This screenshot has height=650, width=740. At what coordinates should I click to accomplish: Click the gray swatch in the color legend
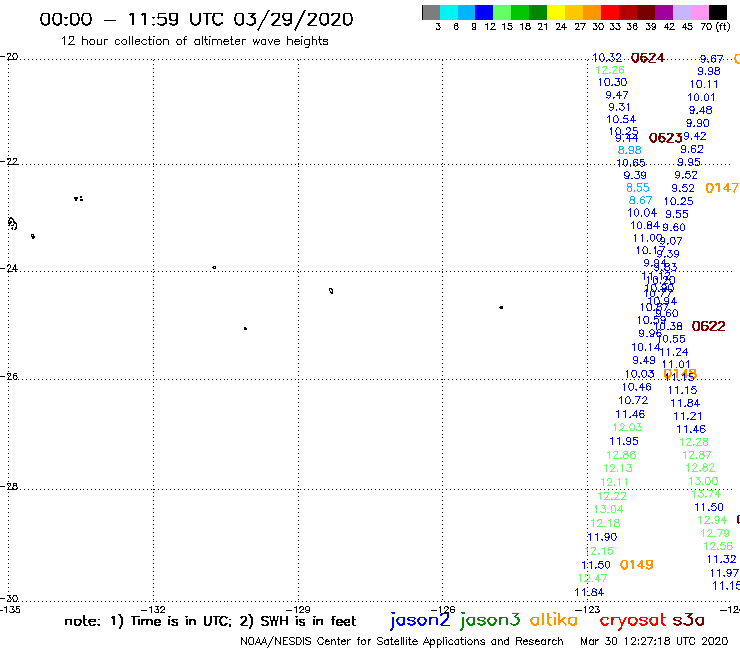tap(431, 13)
